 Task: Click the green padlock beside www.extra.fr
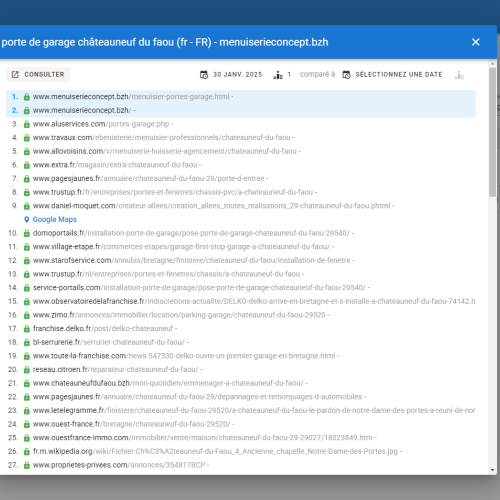point(27,165)
